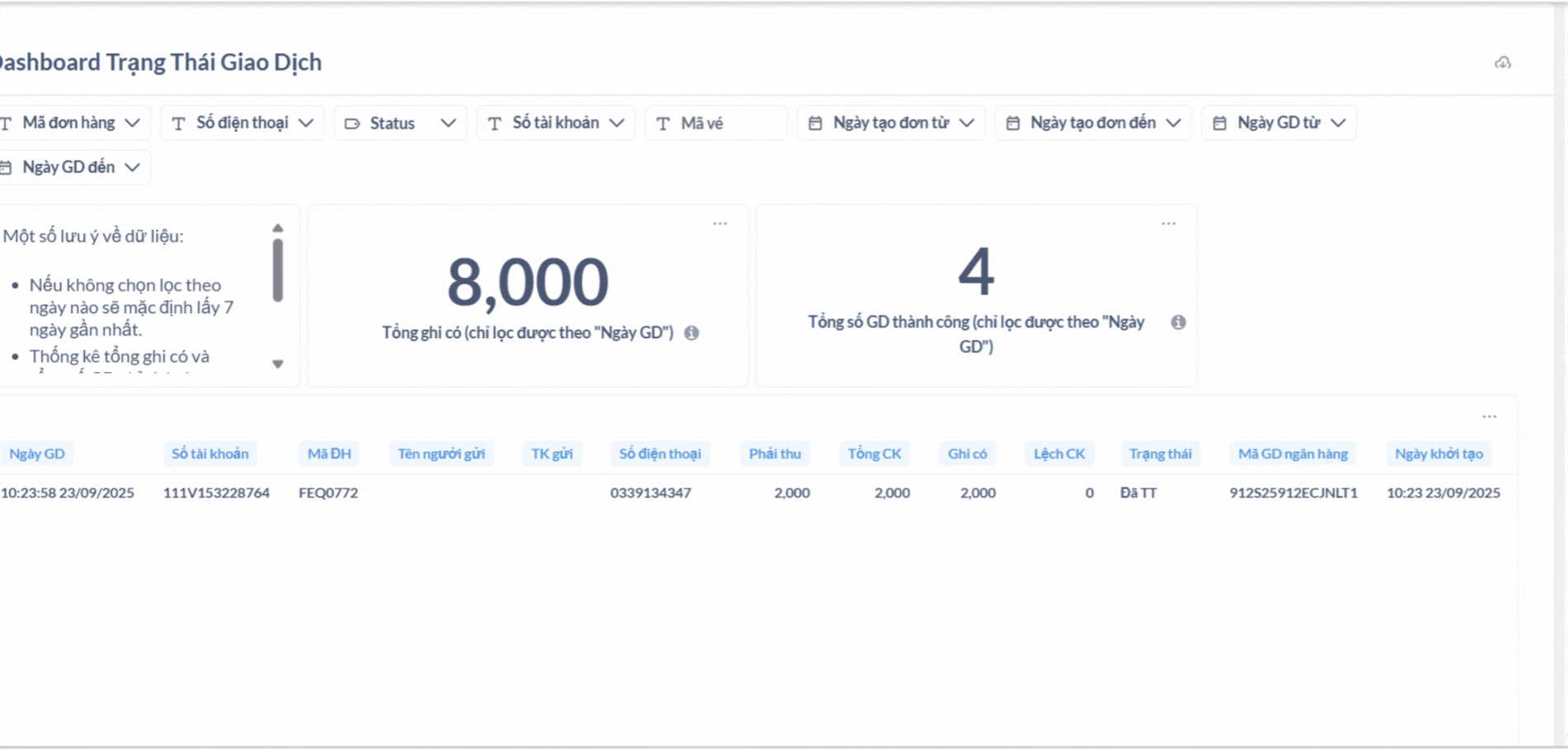This screenshot has height=749, width=1568.
Task: Open the Status filter dropdown
Action: (401, 123)
